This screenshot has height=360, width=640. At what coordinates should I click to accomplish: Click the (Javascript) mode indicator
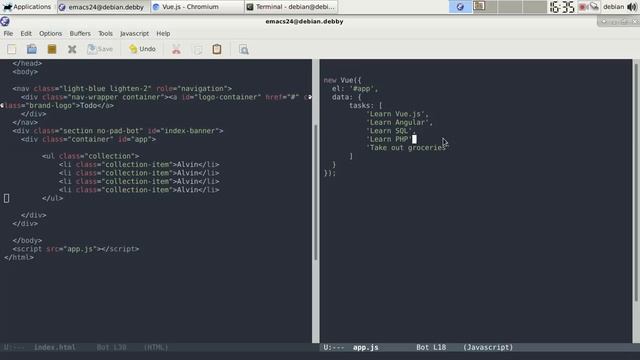point(488,347)
